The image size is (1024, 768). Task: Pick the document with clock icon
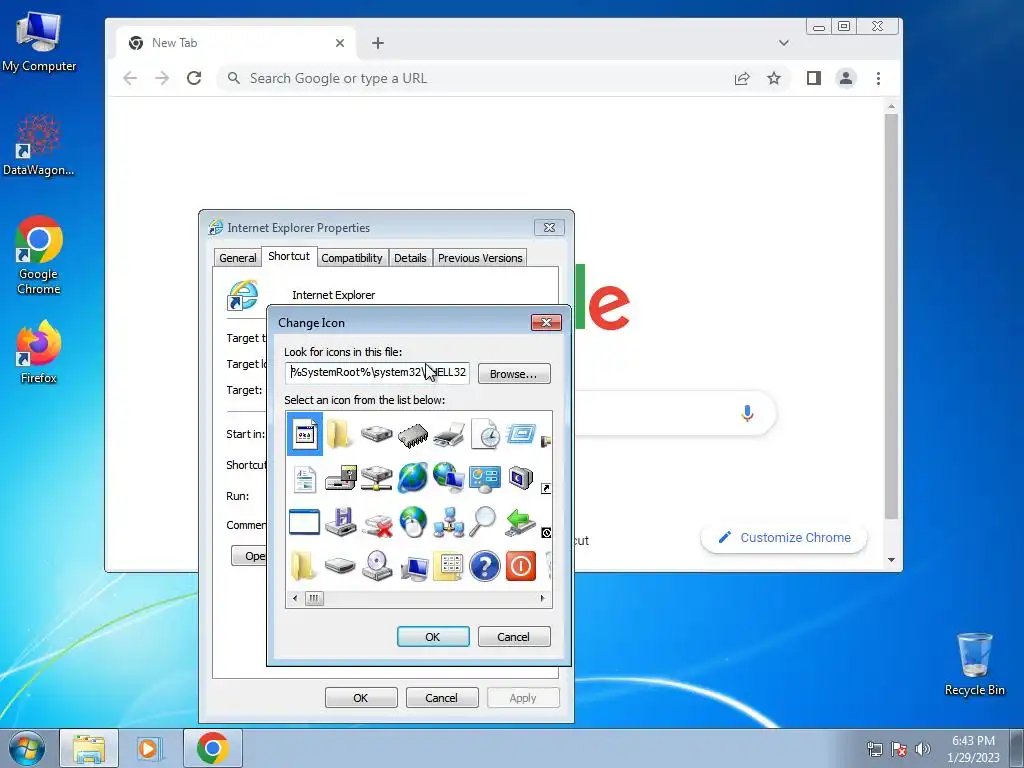coord(485,435)
